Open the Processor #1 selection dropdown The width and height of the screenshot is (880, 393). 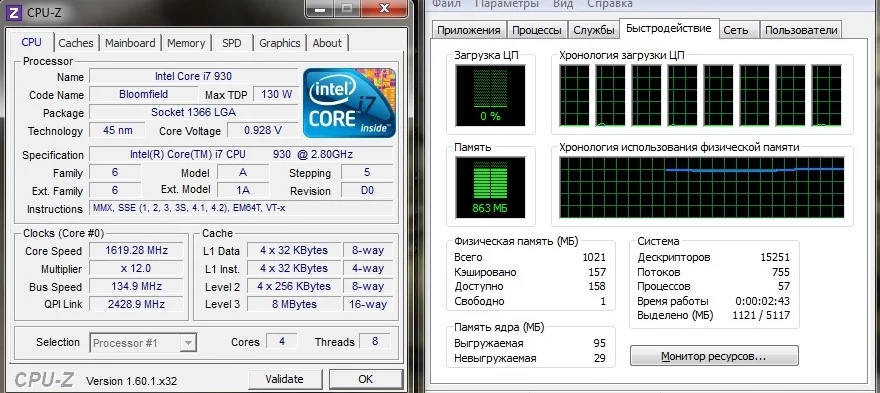click(x=143, y=342)
